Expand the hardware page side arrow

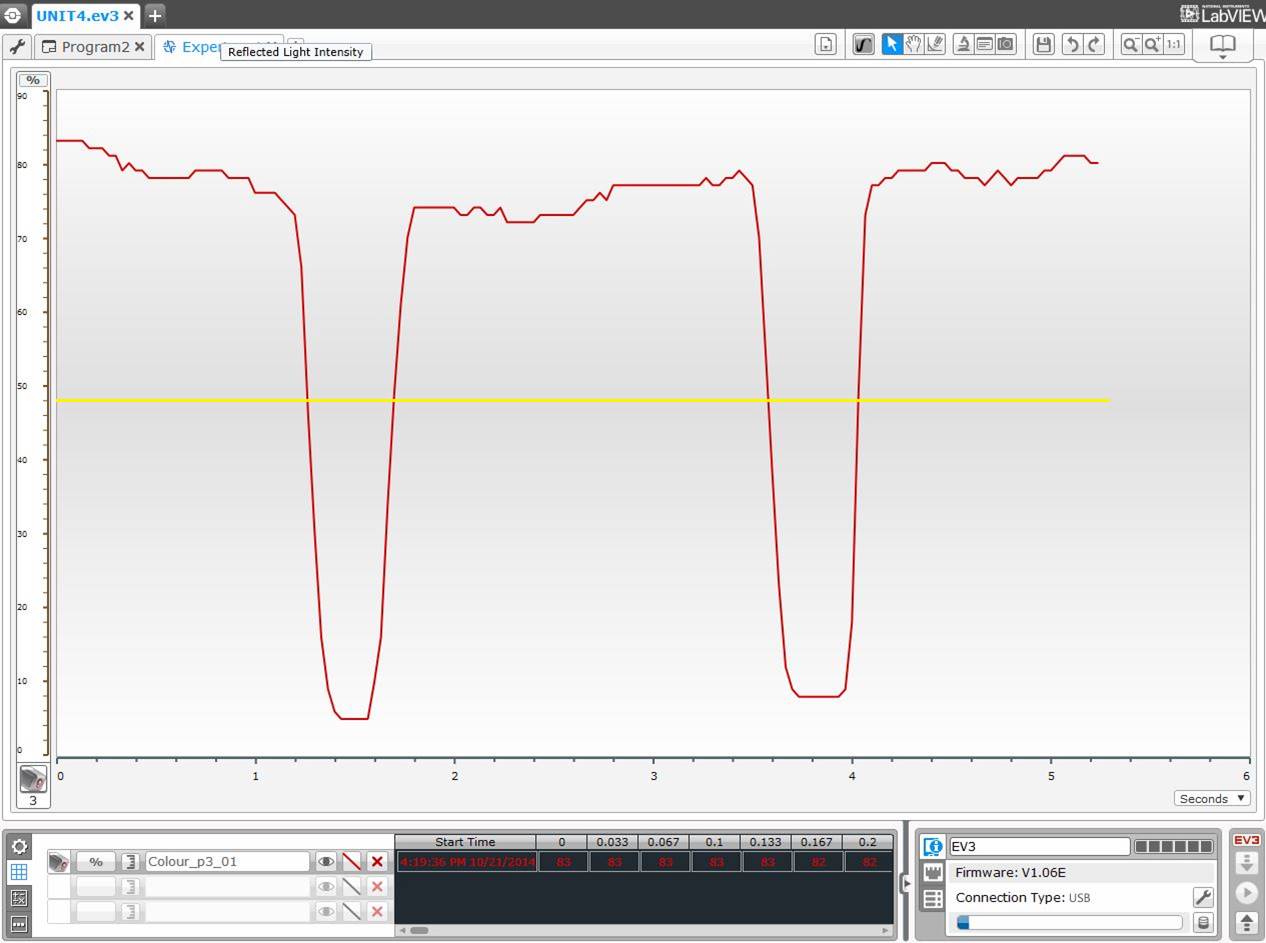[906, 882]
